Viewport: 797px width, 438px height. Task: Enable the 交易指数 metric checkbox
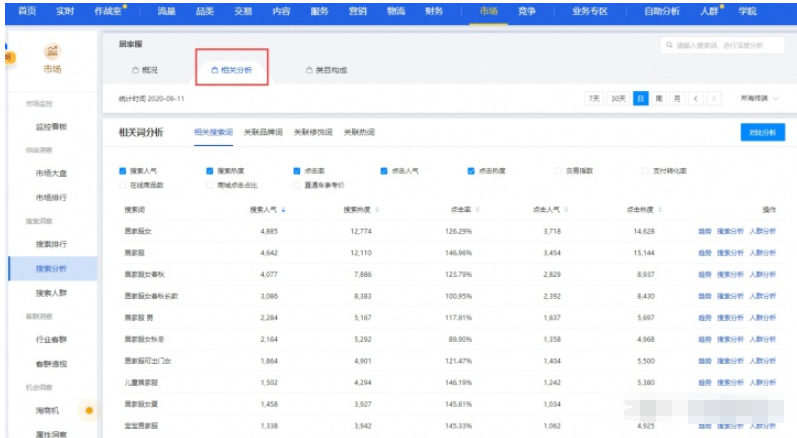click(x=558, y=171)
